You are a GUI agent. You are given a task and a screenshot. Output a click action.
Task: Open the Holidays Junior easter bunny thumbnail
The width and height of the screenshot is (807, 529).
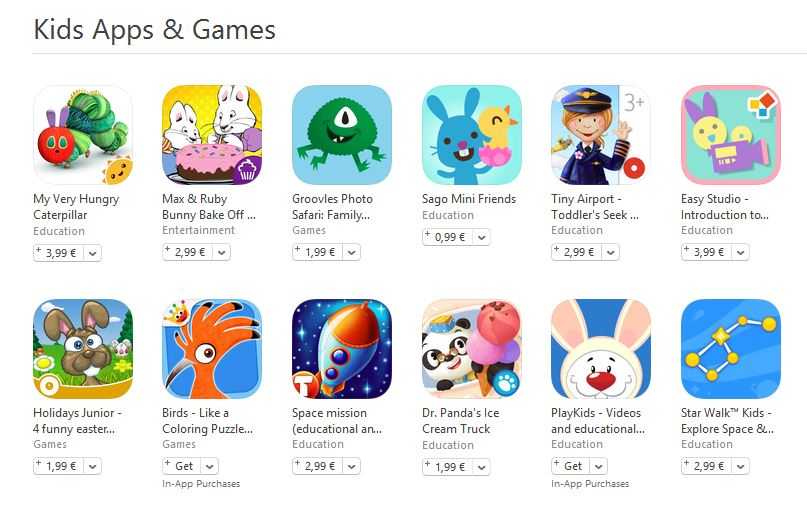tap(83, 349)
